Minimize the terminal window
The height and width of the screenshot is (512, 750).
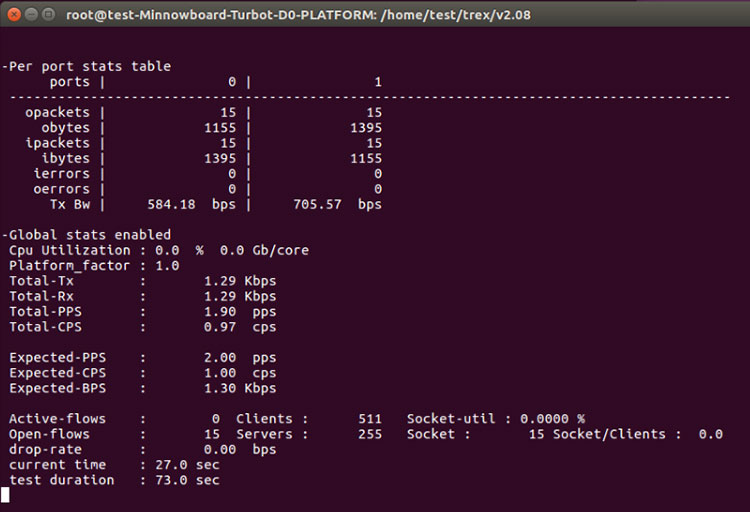[x=32, y=14]
